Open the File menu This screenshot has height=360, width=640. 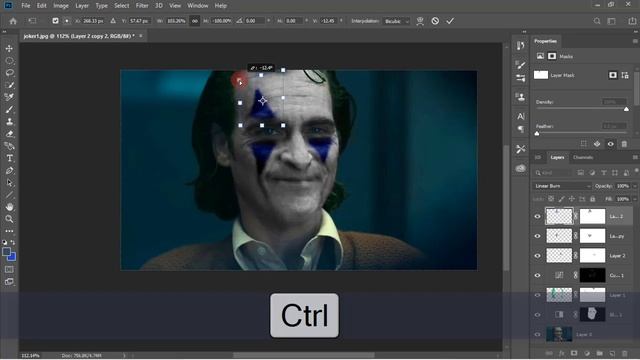[x=25, y=6]
